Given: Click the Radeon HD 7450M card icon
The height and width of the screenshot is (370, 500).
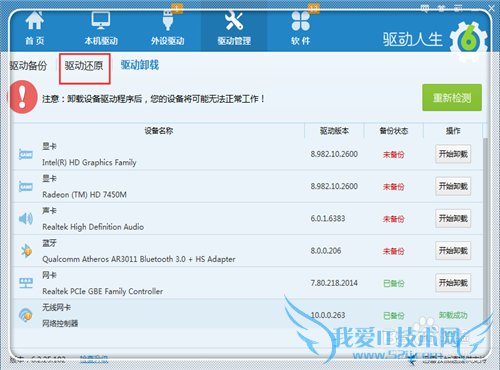Looking at the screenshot, I should 26,186.
